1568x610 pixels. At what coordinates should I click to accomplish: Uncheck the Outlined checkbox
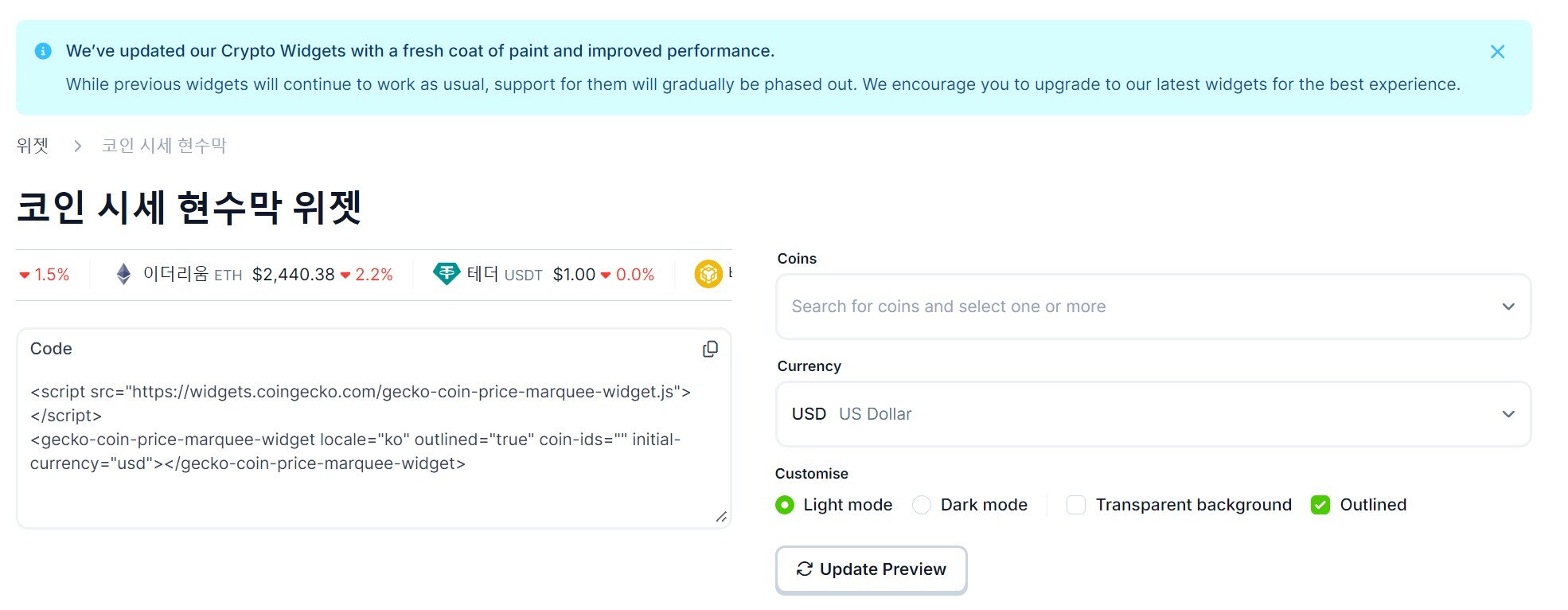coord(1320,505)
